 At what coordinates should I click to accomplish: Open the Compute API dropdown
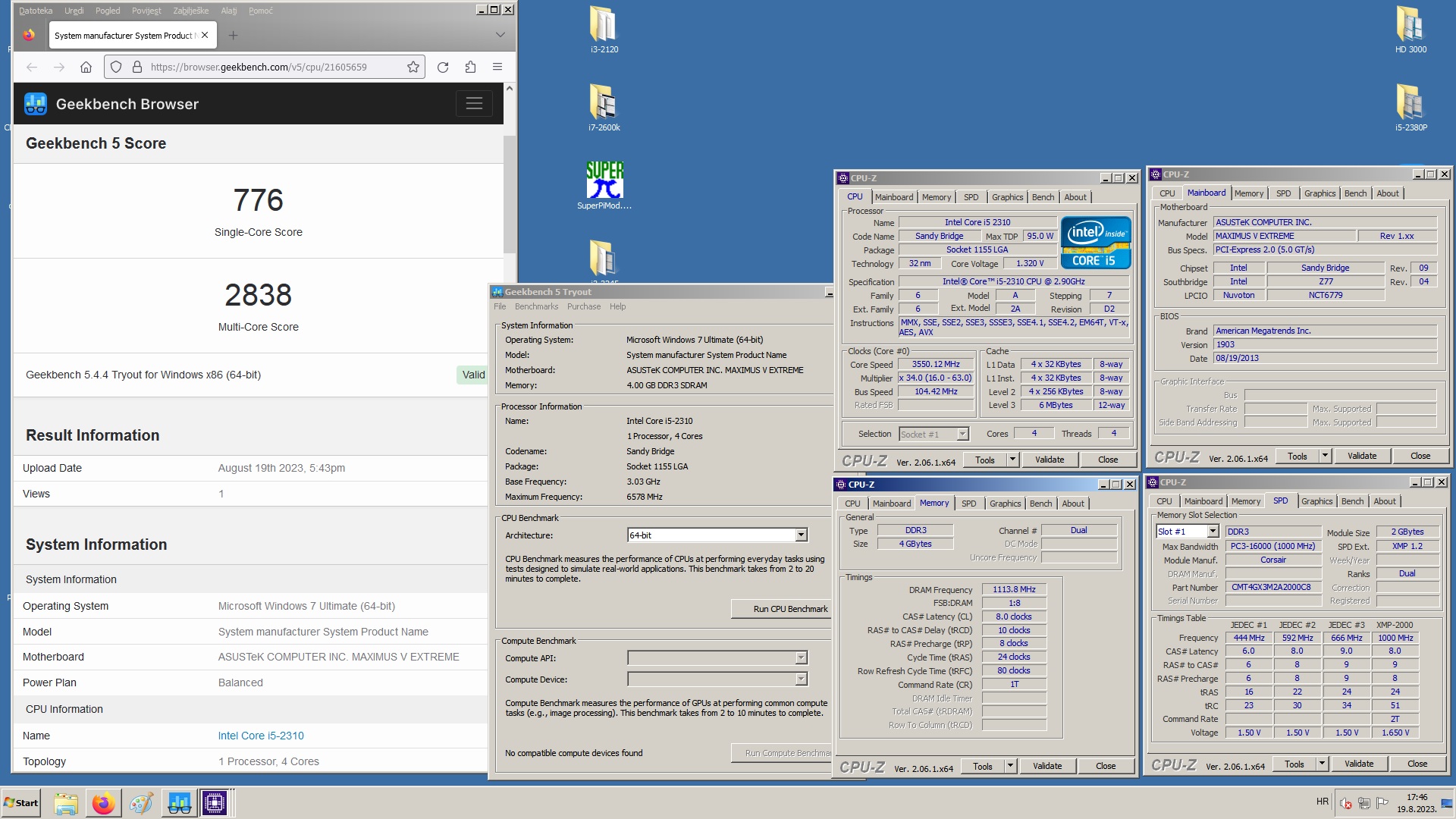pos(801,658)
